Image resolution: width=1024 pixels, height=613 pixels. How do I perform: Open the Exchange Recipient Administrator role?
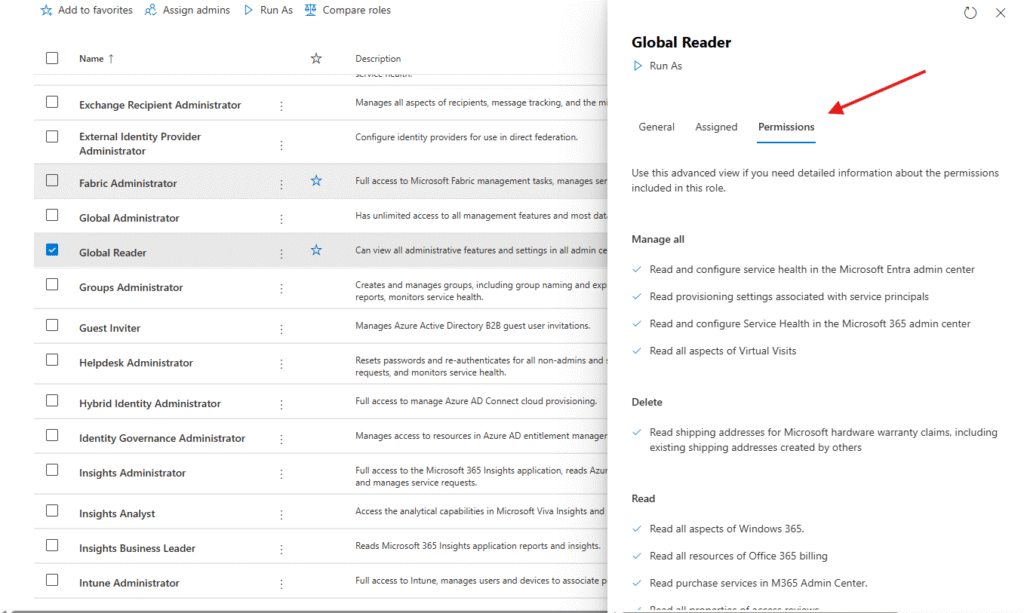pos(160,105)
